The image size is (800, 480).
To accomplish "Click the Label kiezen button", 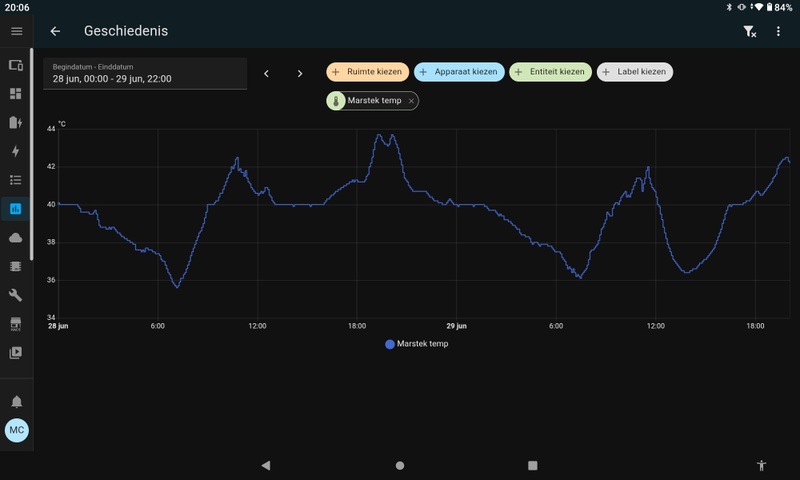I will coord(635,72).
